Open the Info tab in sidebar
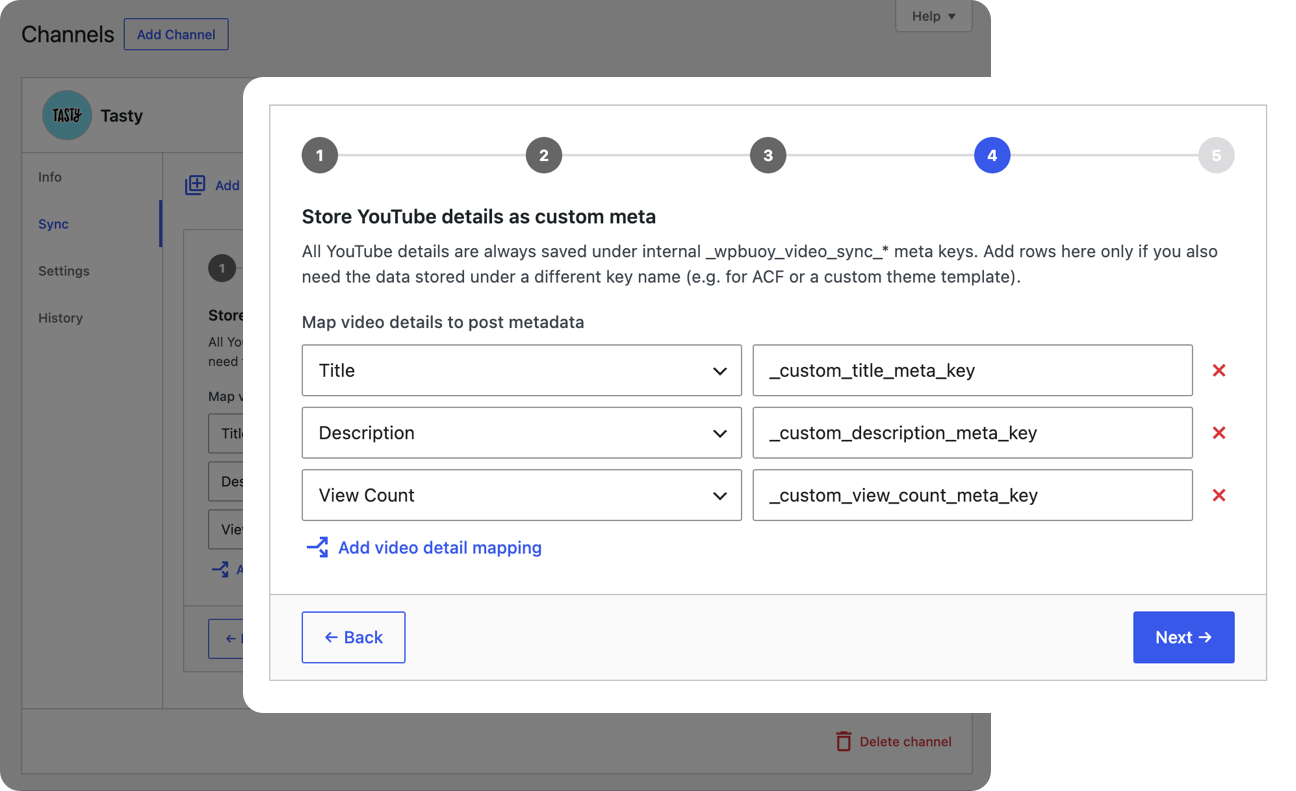Image resolution: width=1296 pixels, height=791 pixels. (x=50, y=177)
